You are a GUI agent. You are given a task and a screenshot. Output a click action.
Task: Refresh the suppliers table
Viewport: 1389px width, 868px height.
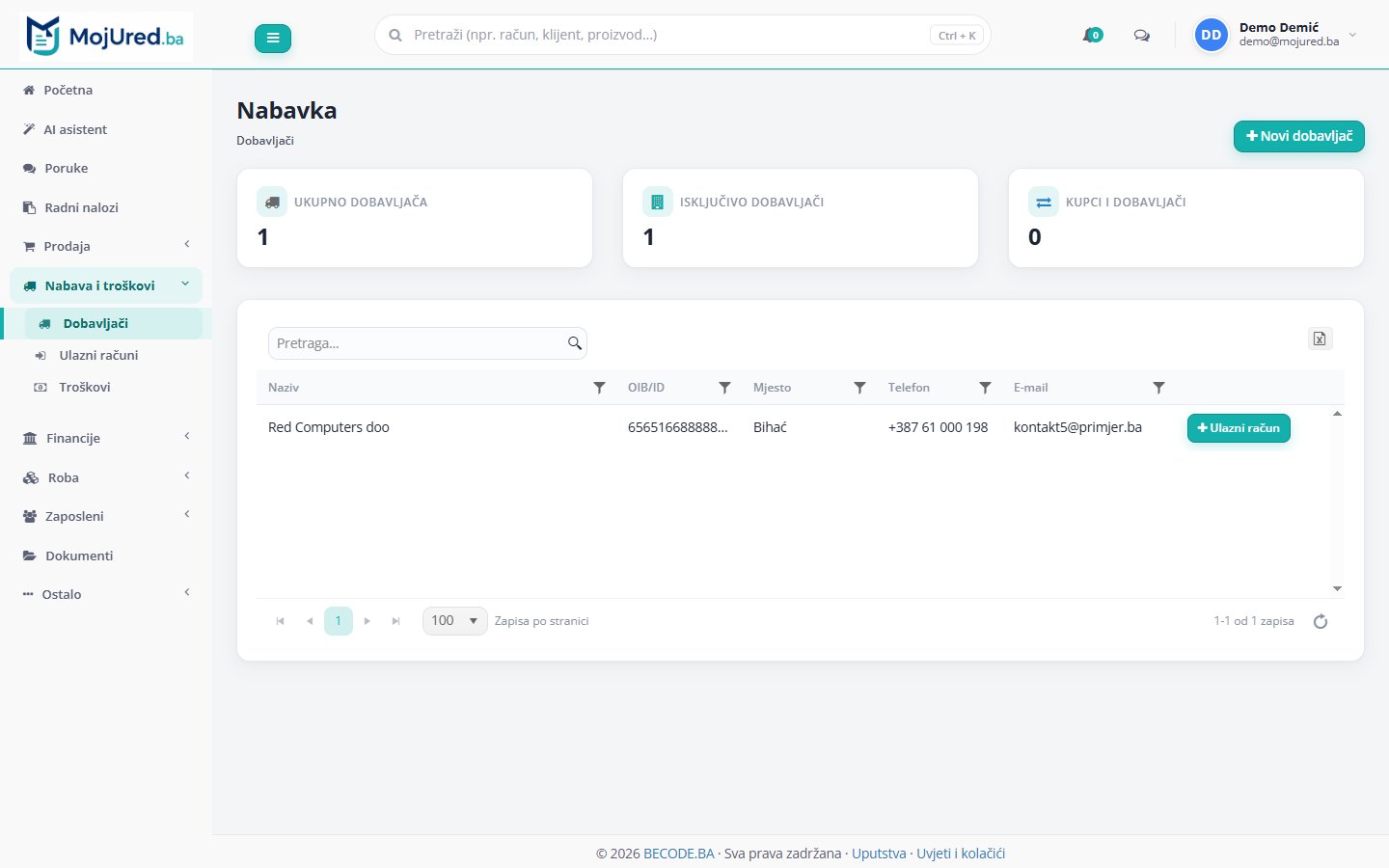tap(1321, 621)
